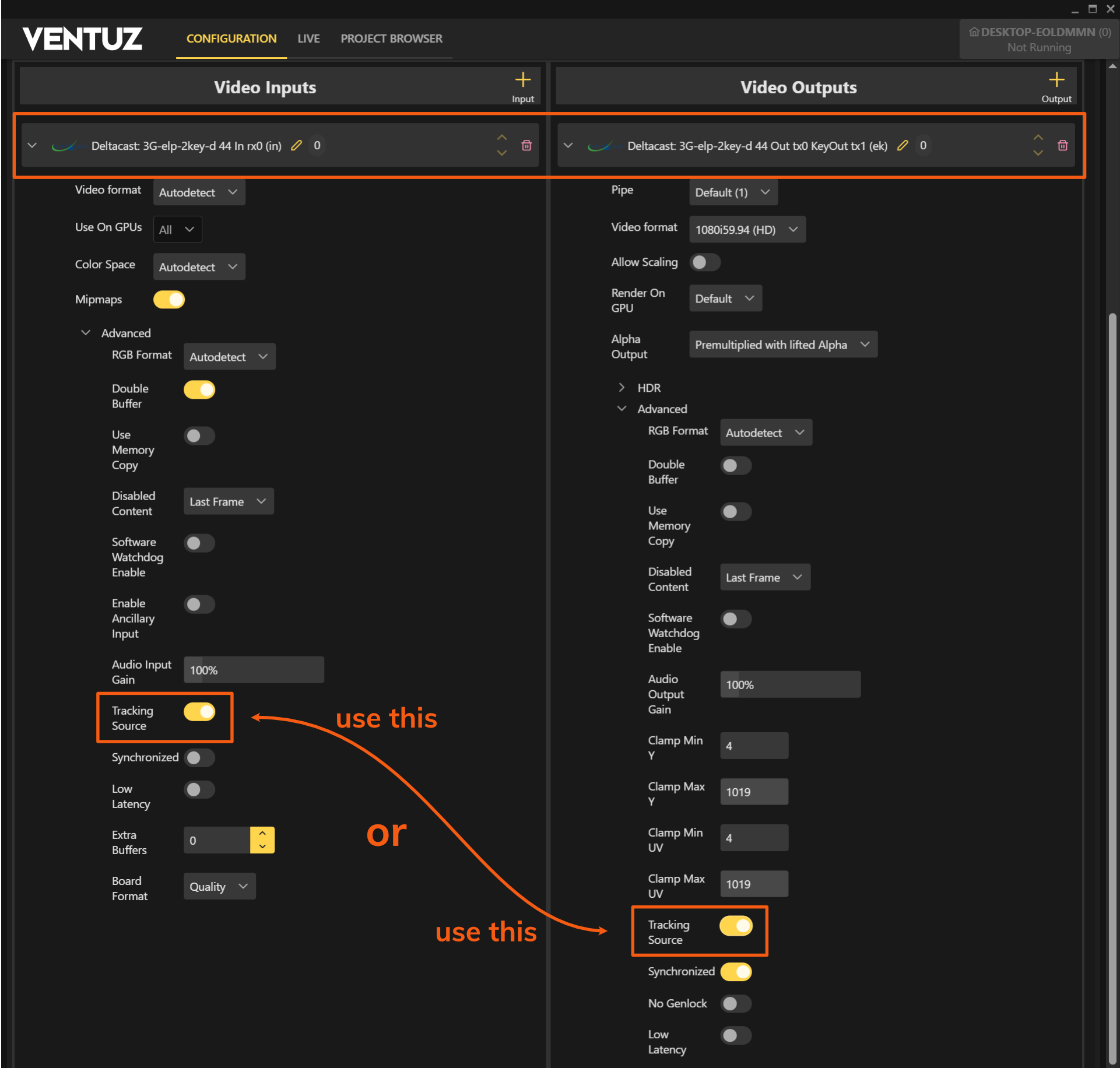Expand the HDR section
Screen dimensions: 1120x1068
622,388
